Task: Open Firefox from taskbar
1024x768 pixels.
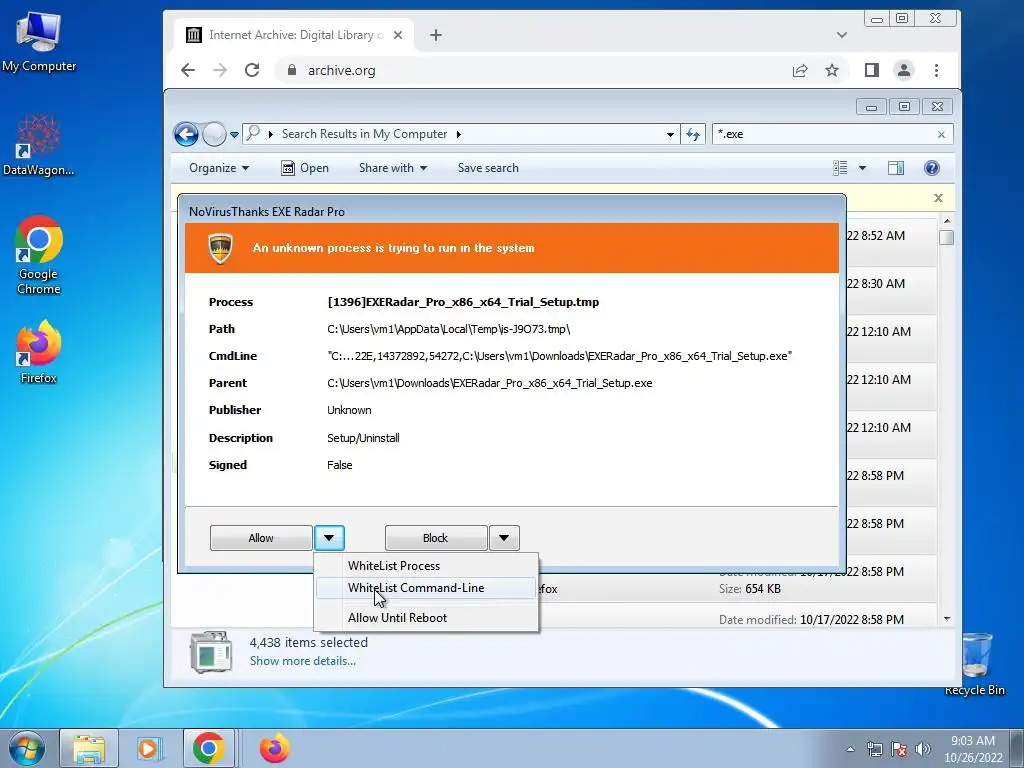Action: pos(274,748)
